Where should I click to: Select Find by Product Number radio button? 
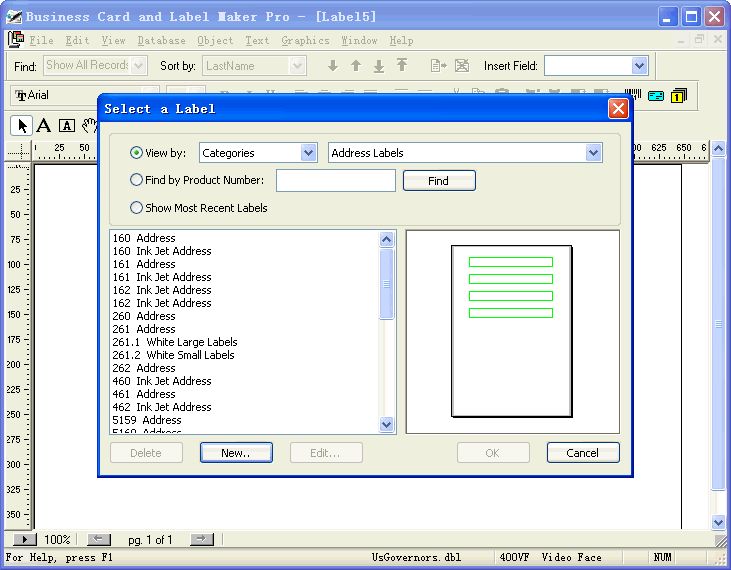click(x=136, y=179)
